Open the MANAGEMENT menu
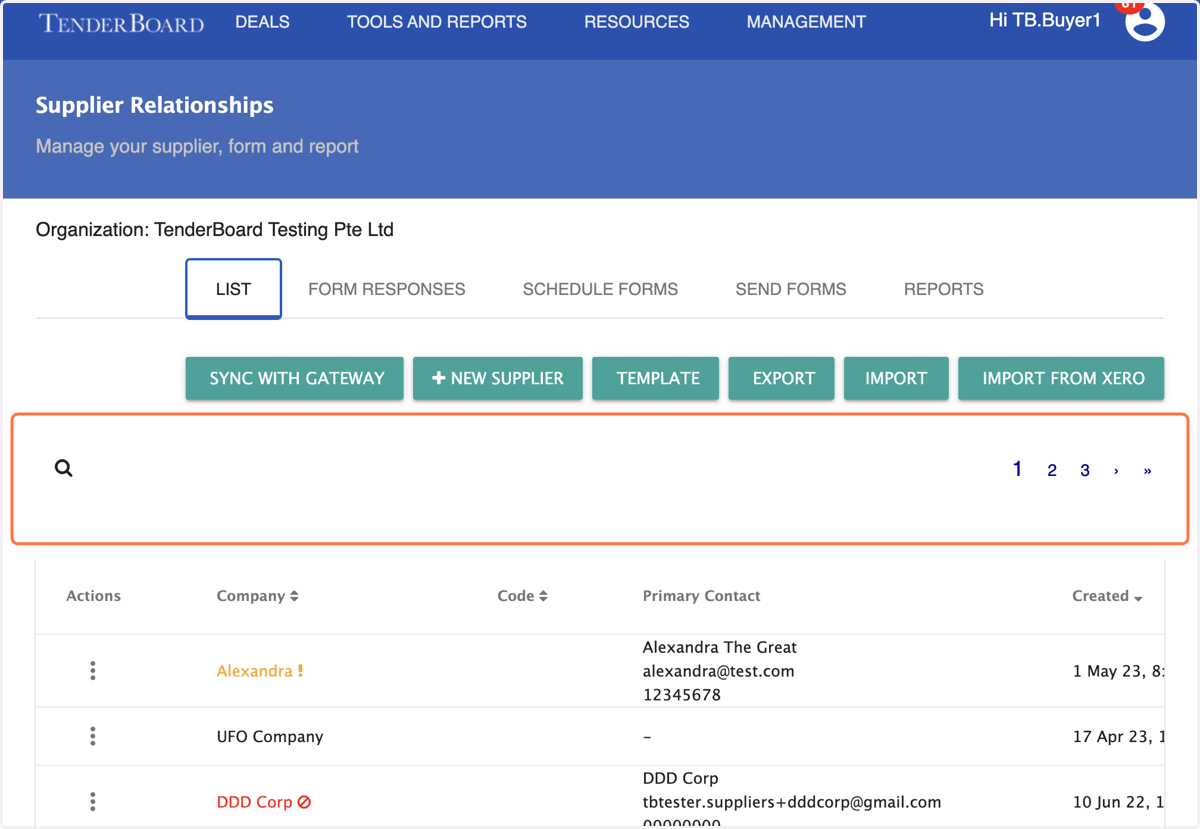The width and height of the screenshot is (1200, 829). (x=806, y=22)
